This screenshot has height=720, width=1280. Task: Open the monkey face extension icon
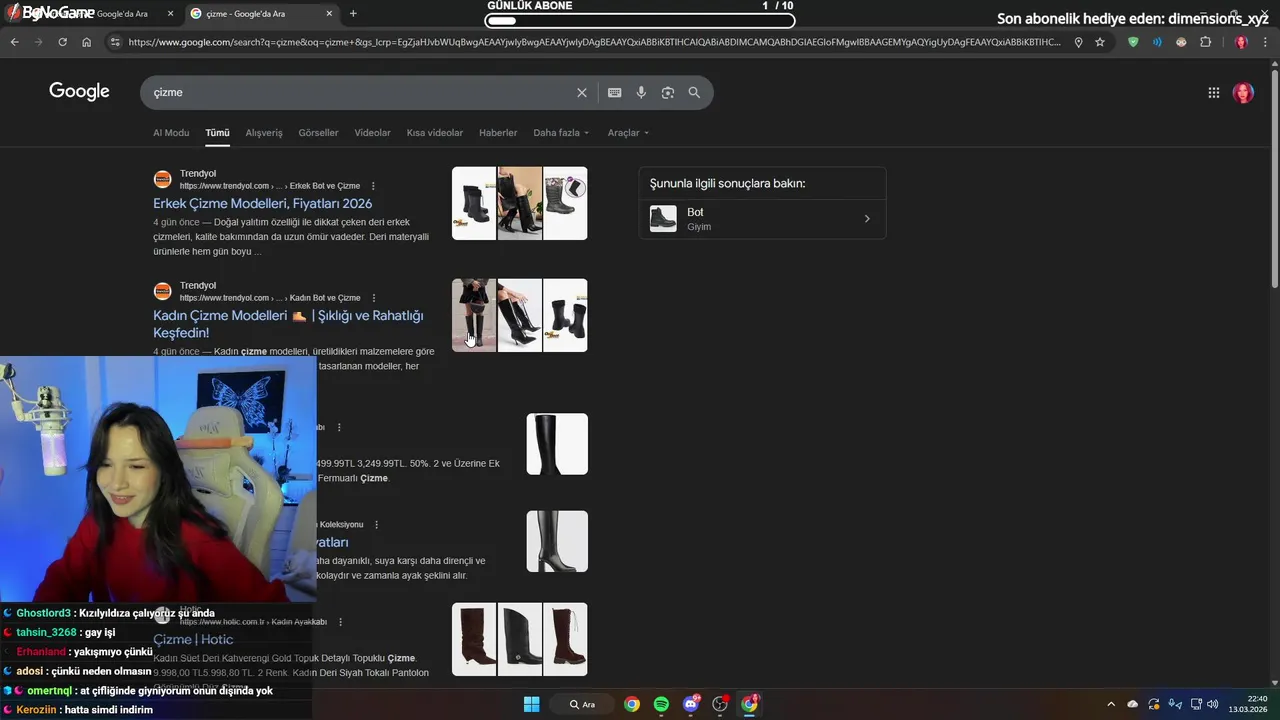point(1181,42)
